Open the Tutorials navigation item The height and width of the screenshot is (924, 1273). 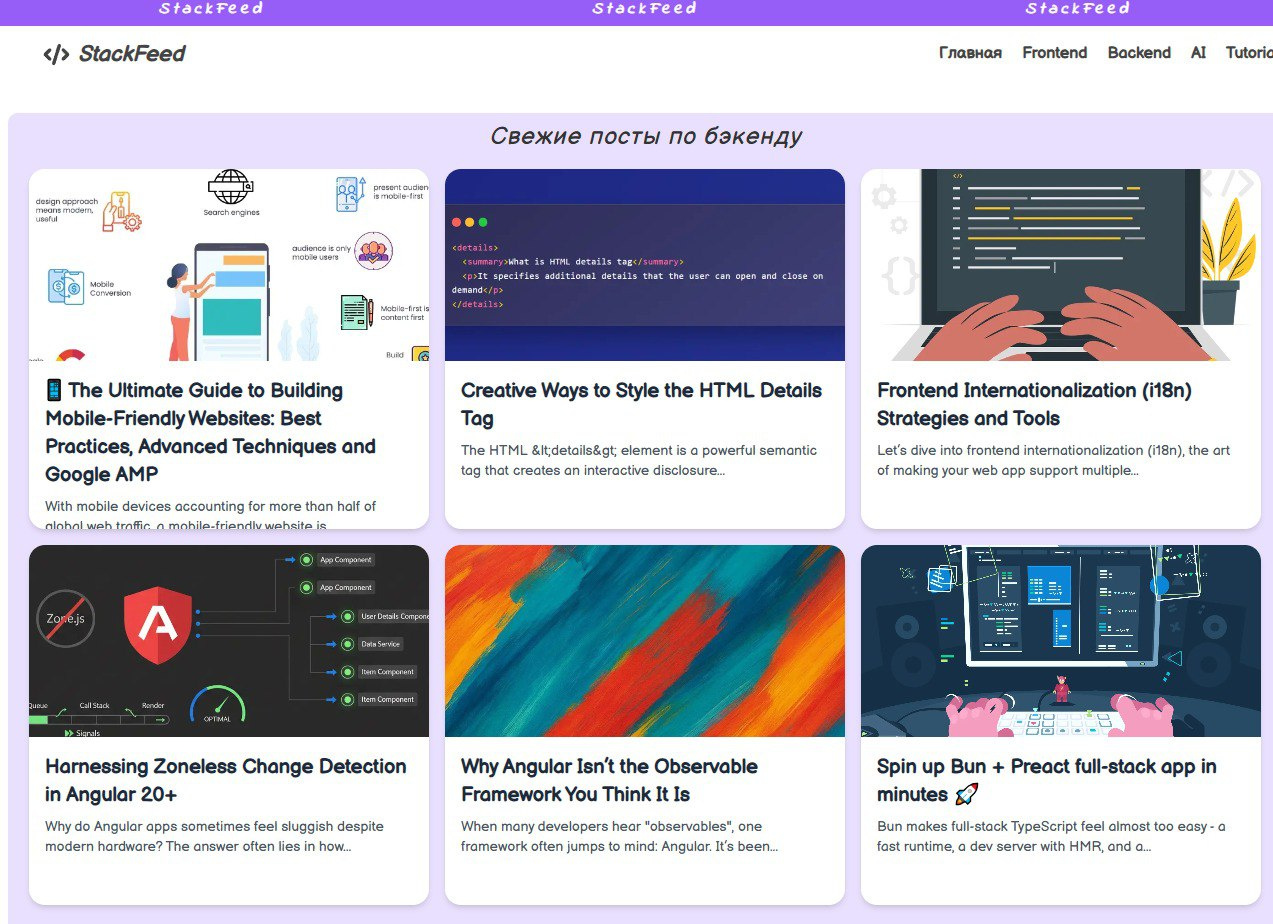click(x=1249, y=53)
